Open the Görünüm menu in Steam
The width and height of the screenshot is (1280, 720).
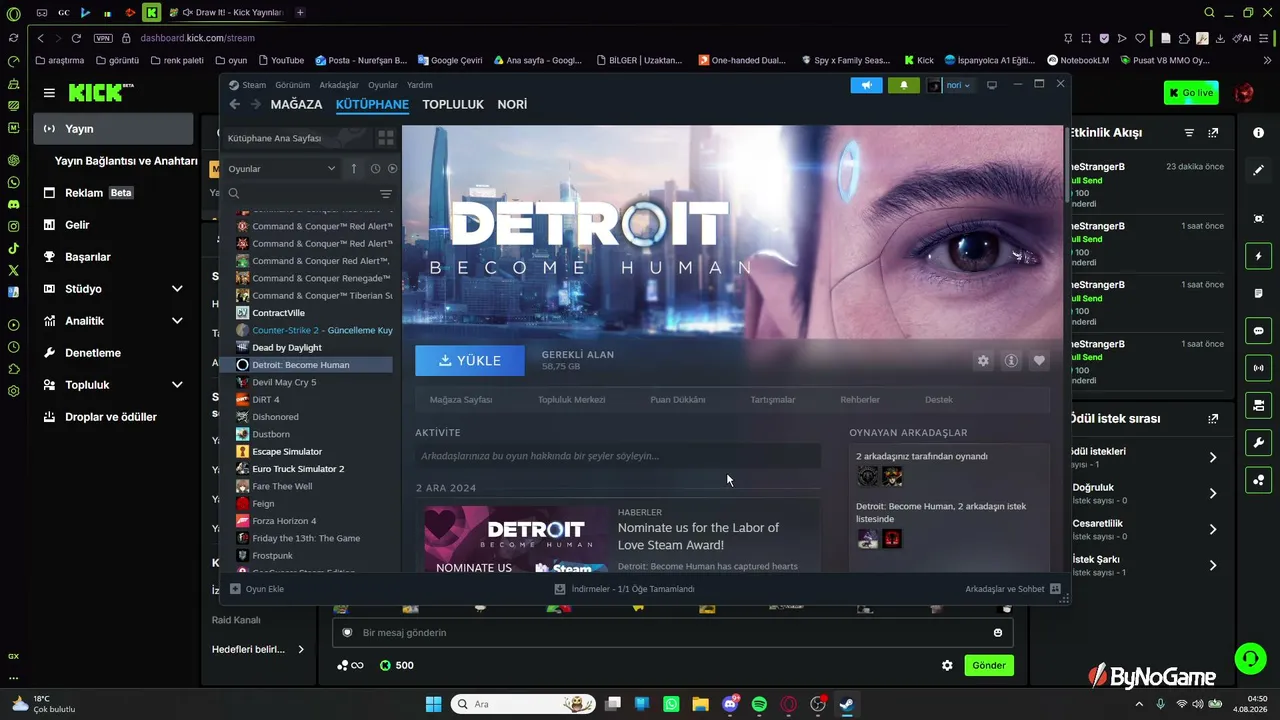point(293,85)
